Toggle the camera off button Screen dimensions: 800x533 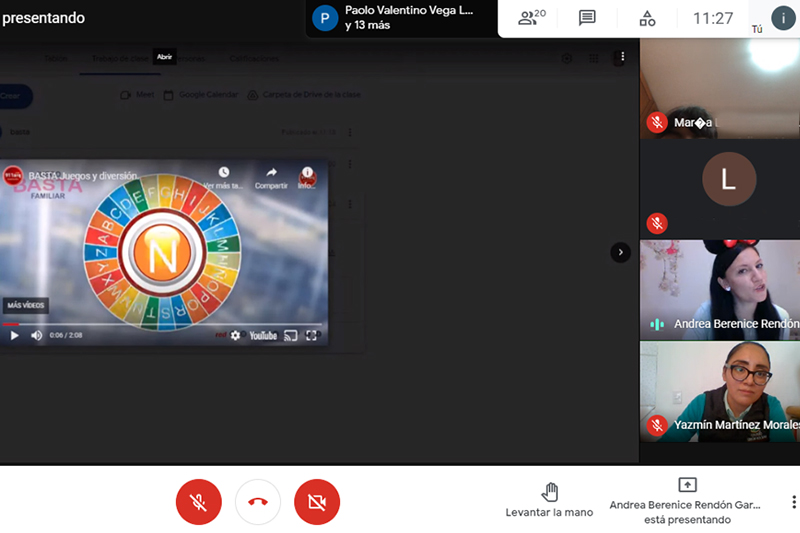[317, 502]
